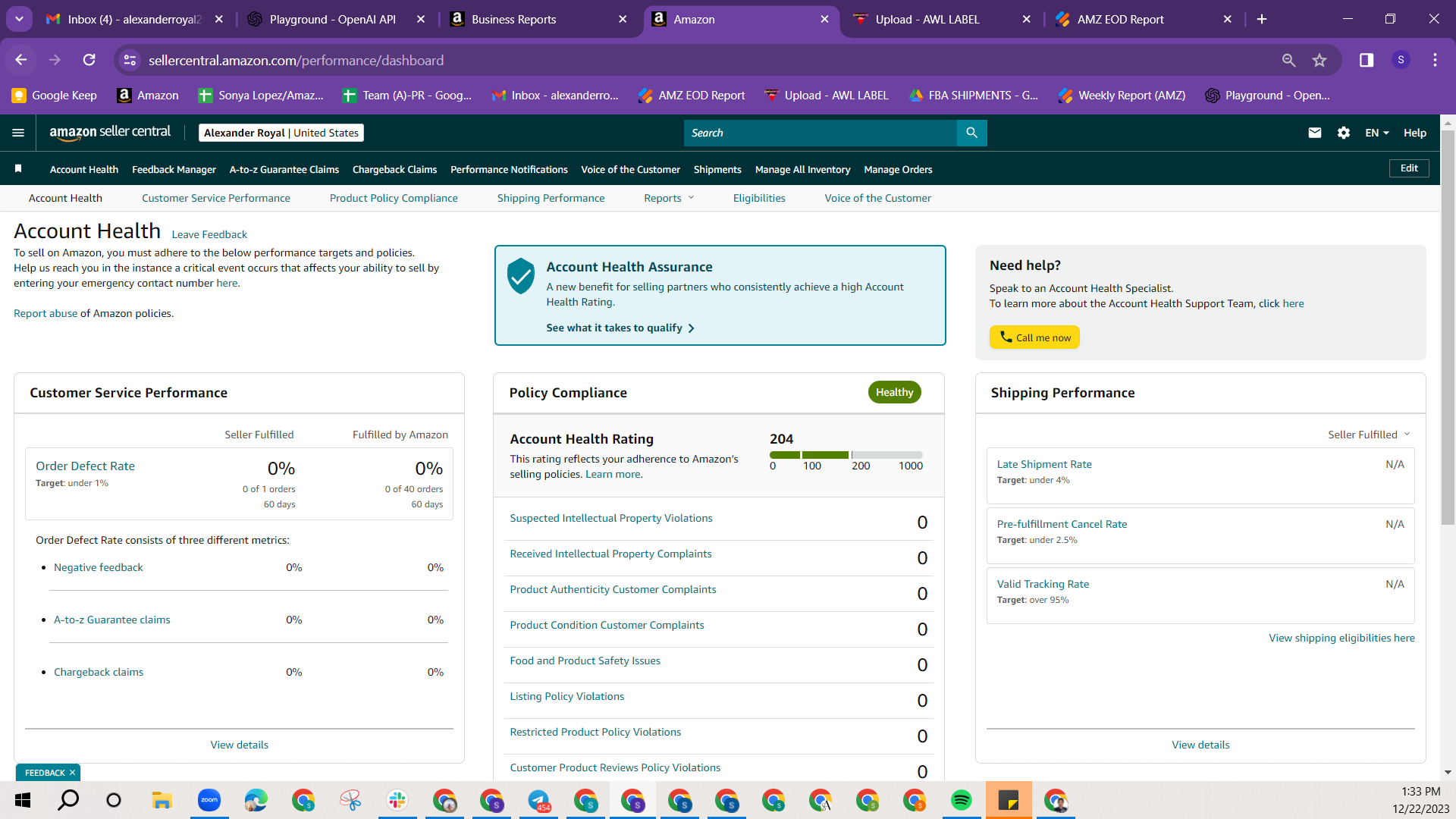The height and width of the screenshot is (819, 1456).
Task: Switch to the AMZ EOD Report browser tab
Action: 1143,19
